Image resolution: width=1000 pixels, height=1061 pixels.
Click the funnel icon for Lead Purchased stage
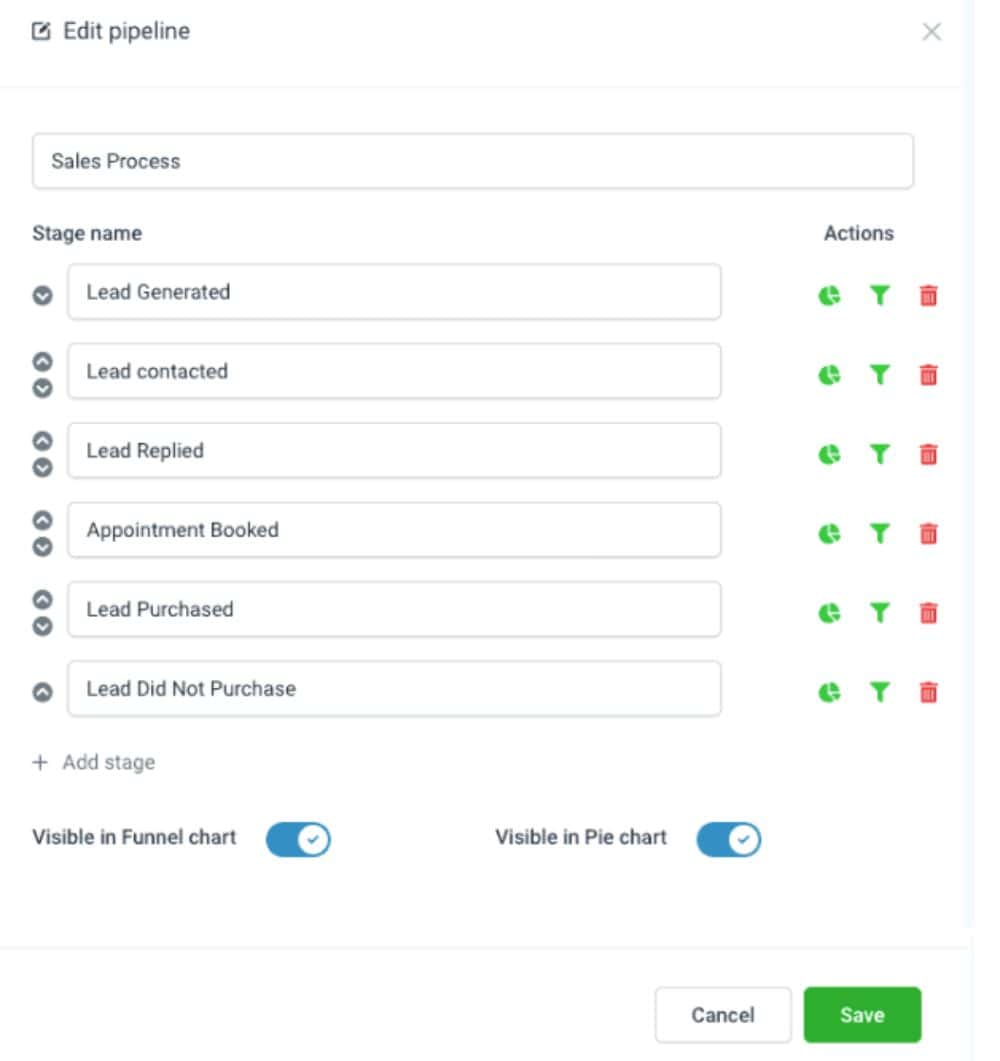[x=879, y=613]
